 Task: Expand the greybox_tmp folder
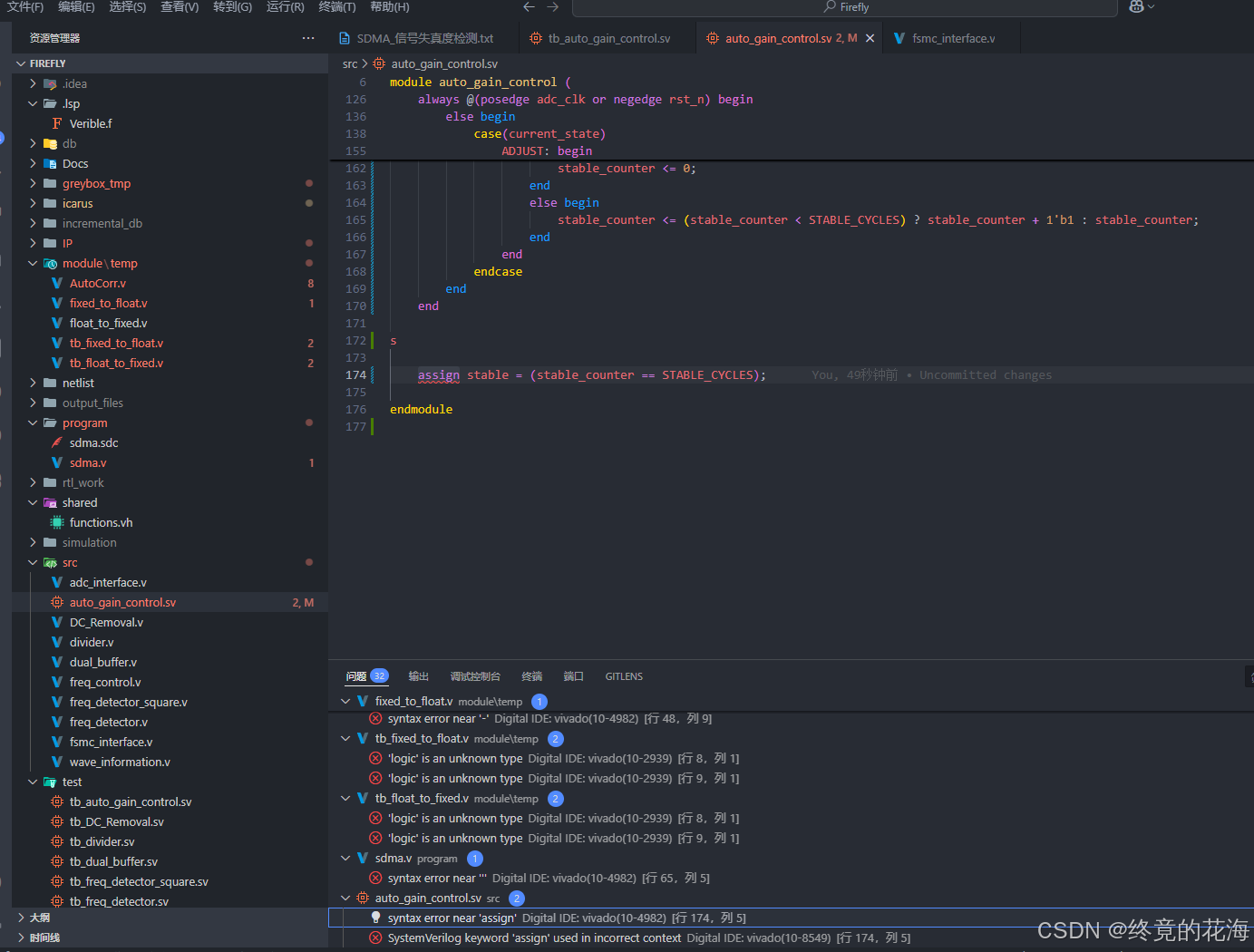(34, 183)
